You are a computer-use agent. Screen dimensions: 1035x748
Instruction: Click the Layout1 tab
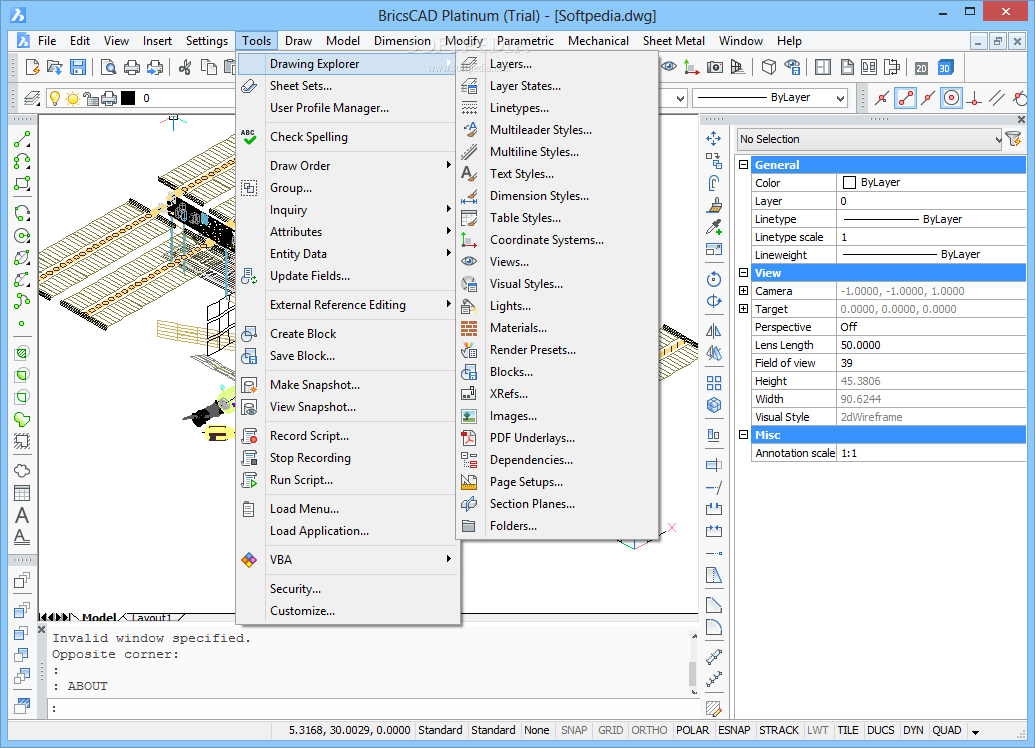(152, 618)
